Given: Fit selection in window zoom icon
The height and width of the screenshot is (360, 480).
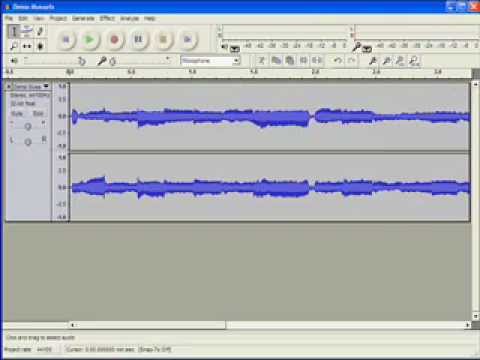Looking at the screenshot, I should [400, 60].
